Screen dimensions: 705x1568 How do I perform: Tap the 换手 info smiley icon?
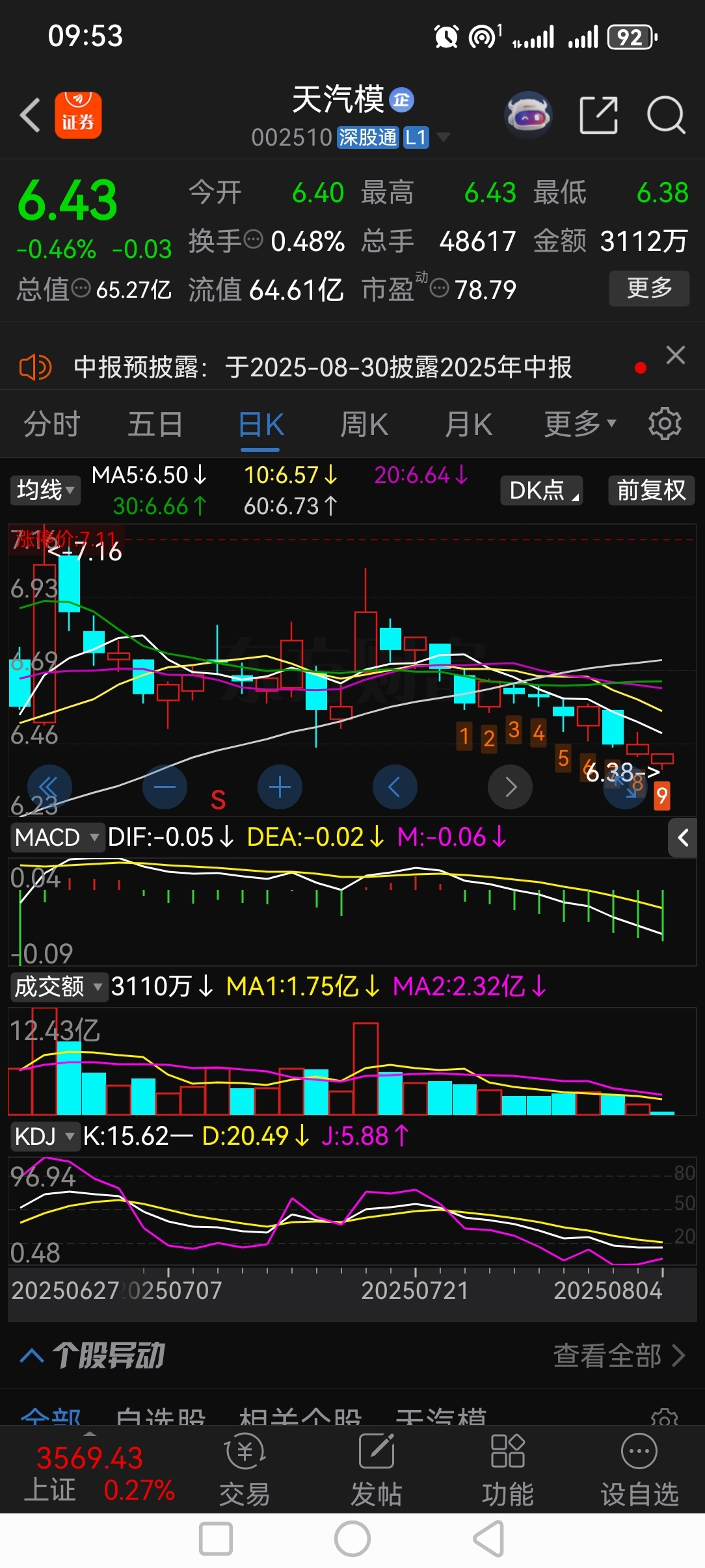point(253,239)
